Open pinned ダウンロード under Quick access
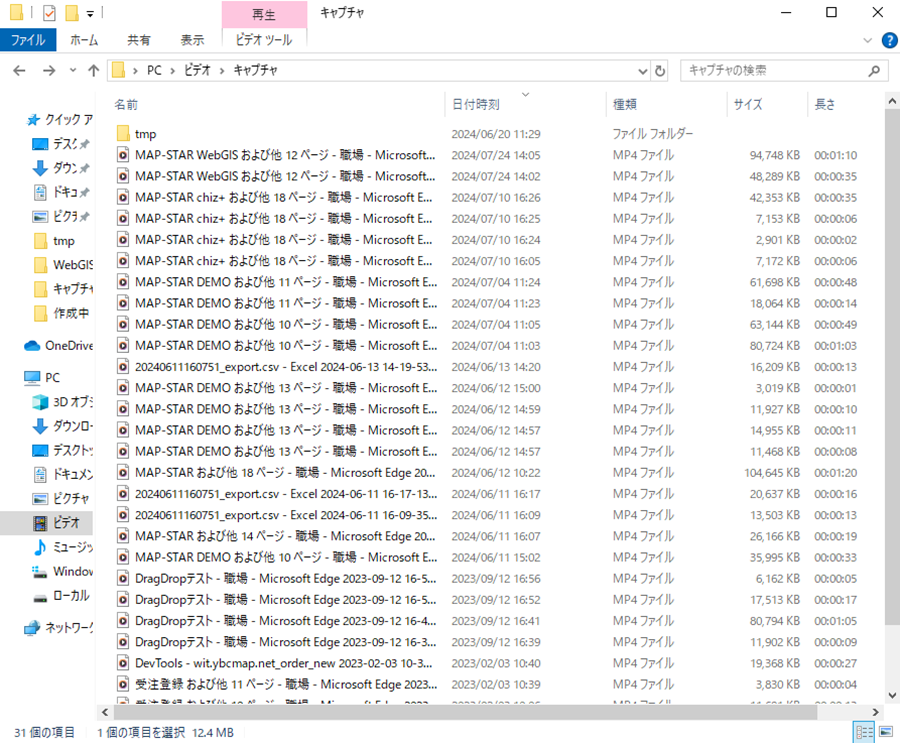This screenshot has height=743, width=900. pyautogui.click(x=63, y=168)
